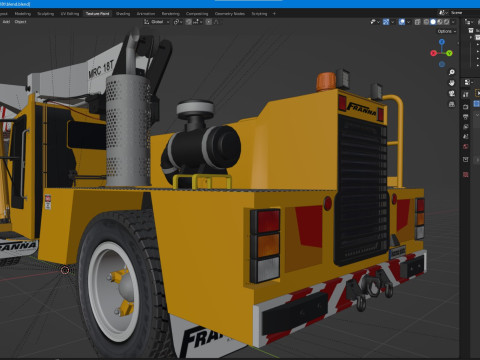This screenshot has width=480, height=360.
Task: Open the UV Editing workspace tab
Action: point(70,14)
